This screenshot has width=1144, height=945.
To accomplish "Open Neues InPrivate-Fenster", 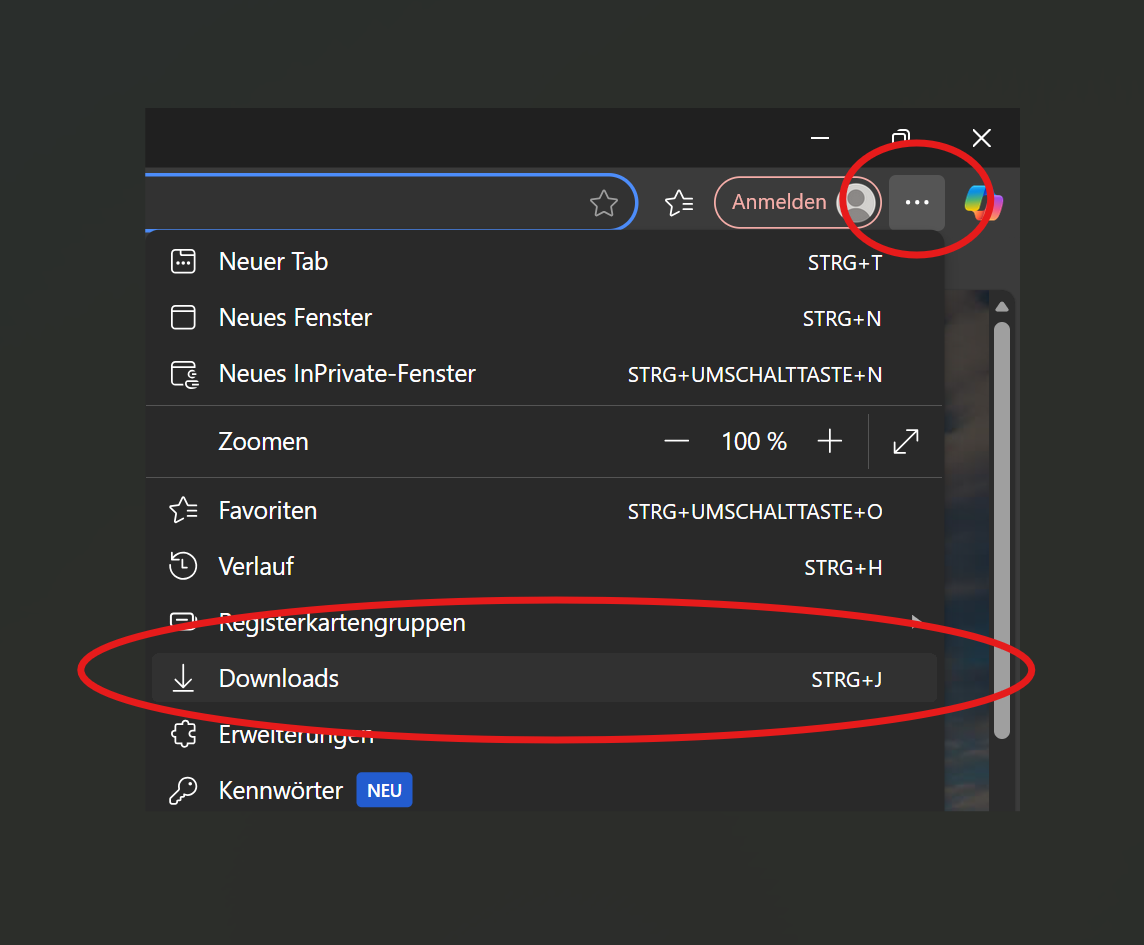I will (347, 374).
